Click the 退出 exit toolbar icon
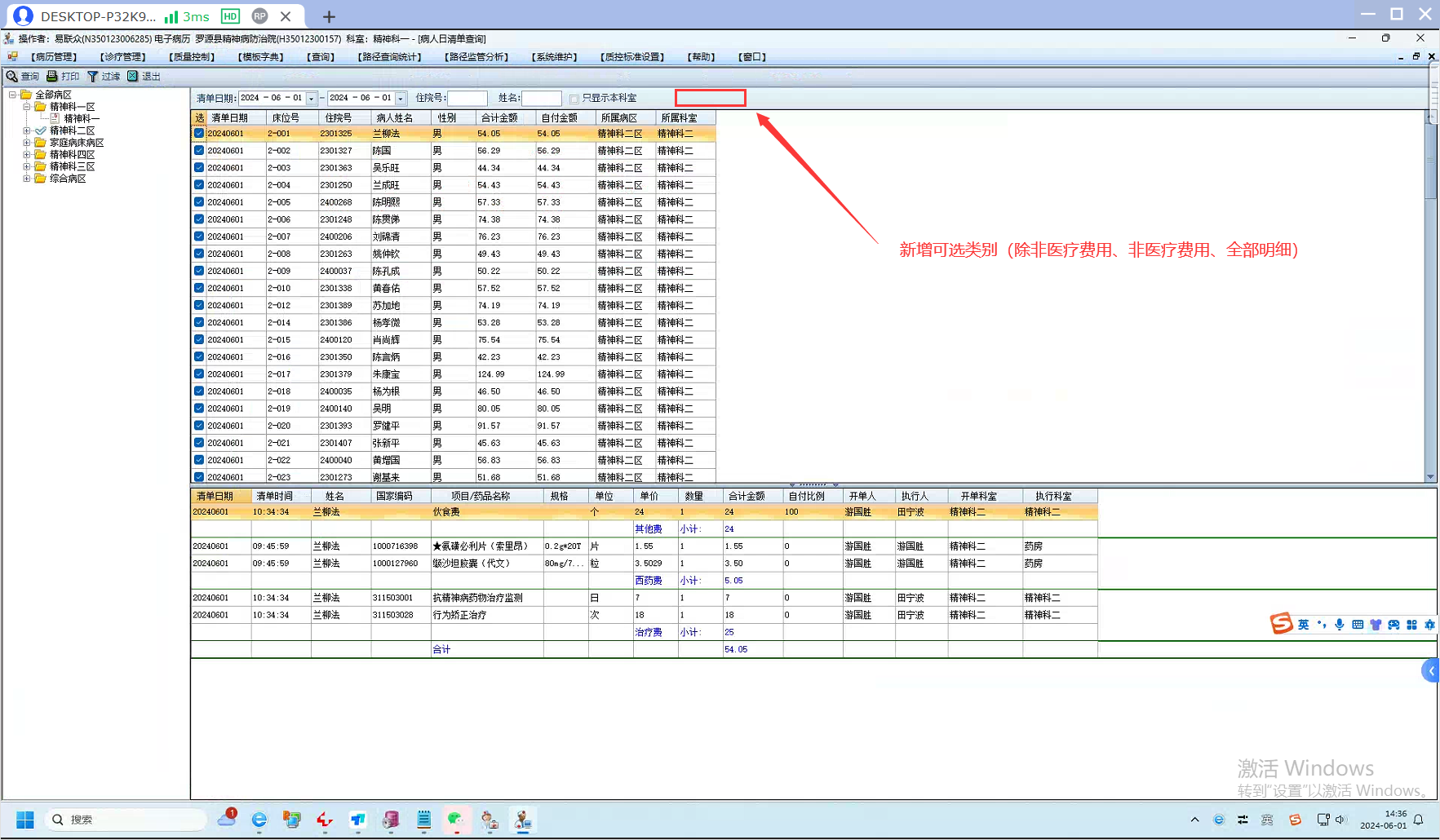The width and height of the screenshot is (1440, 840). (133, 77)
